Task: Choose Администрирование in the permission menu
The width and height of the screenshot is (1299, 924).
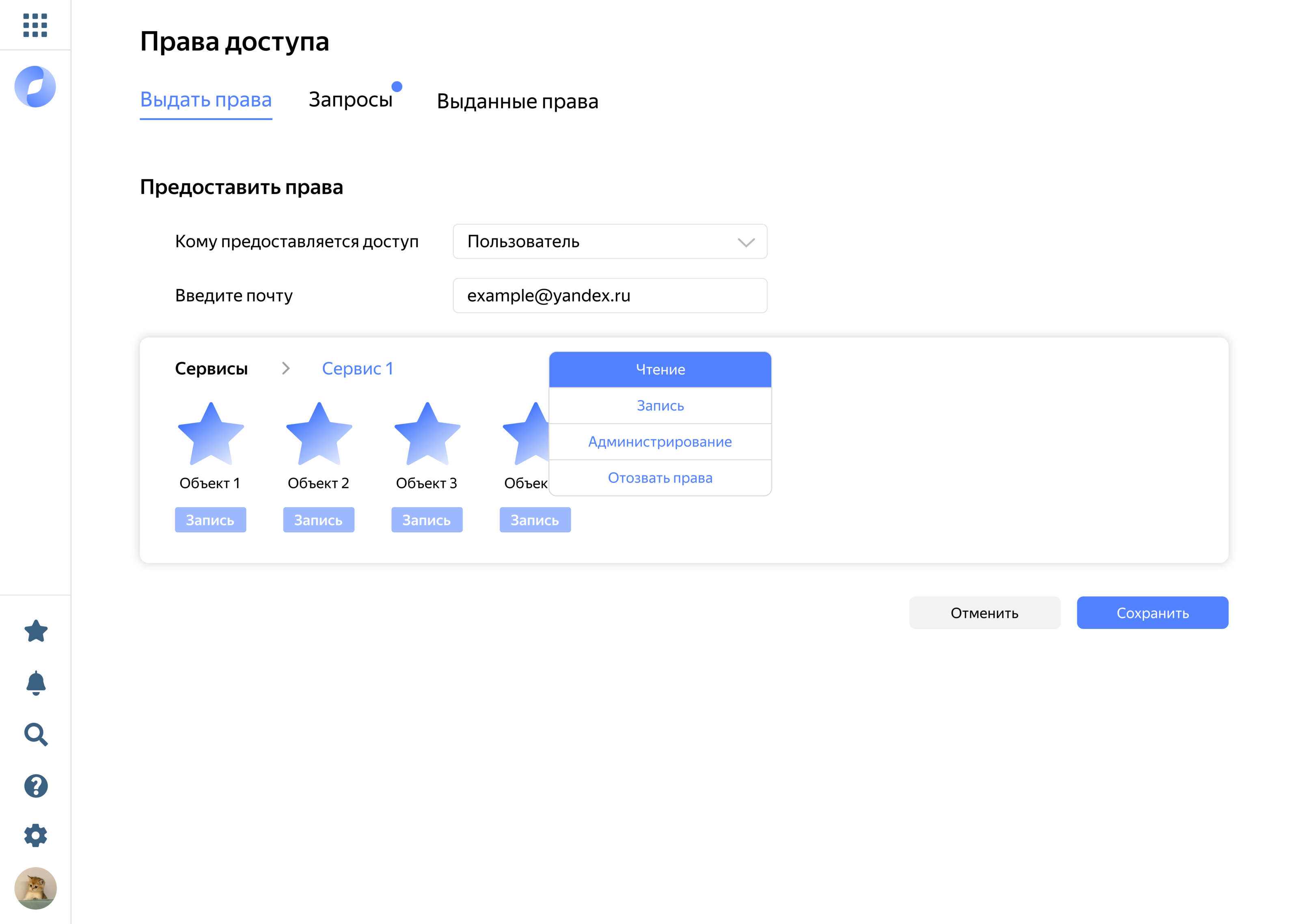Action: point(660,442)
